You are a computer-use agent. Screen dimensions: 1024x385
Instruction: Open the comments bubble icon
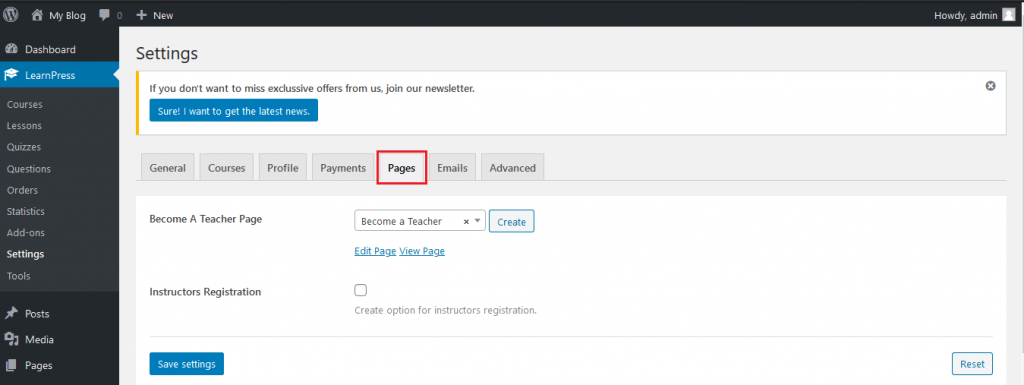[104, 15]
